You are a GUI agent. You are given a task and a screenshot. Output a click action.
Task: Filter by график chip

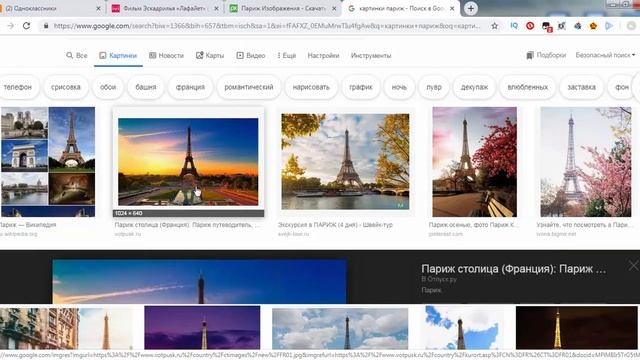[361, 87]
